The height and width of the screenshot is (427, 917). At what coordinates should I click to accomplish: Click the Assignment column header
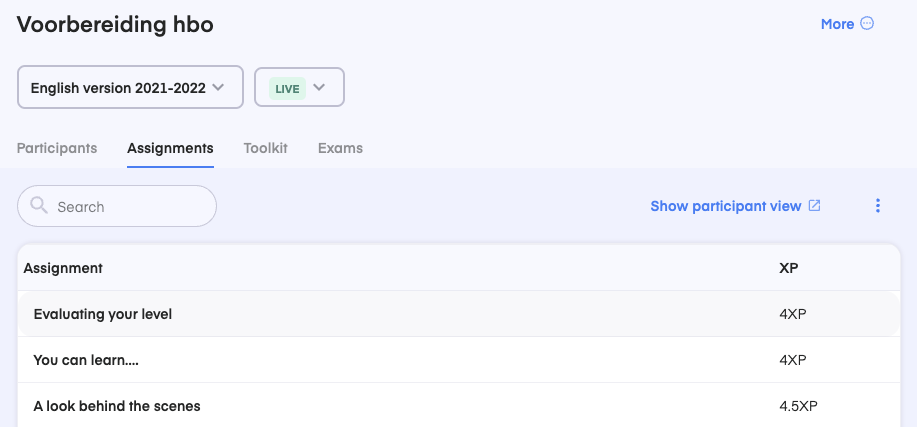[x=63, y=268]
